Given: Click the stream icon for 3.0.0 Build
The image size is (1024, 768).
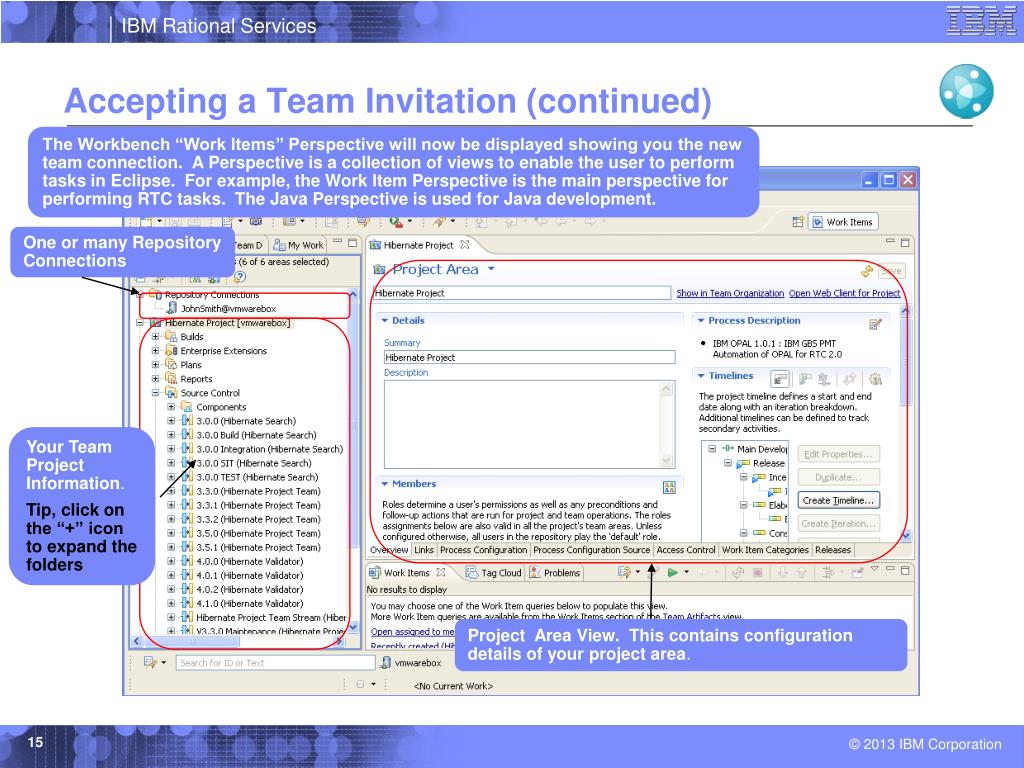Looking at the screenshot, I should tap(187, 435).
